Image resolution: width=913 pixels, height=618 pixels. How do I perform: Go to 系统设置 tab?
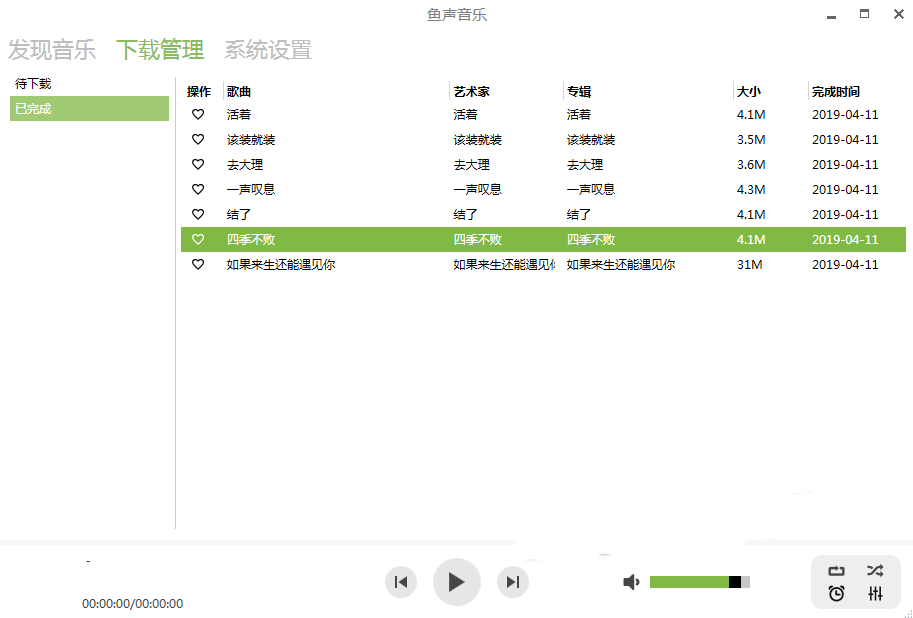[x=268, y=50]
